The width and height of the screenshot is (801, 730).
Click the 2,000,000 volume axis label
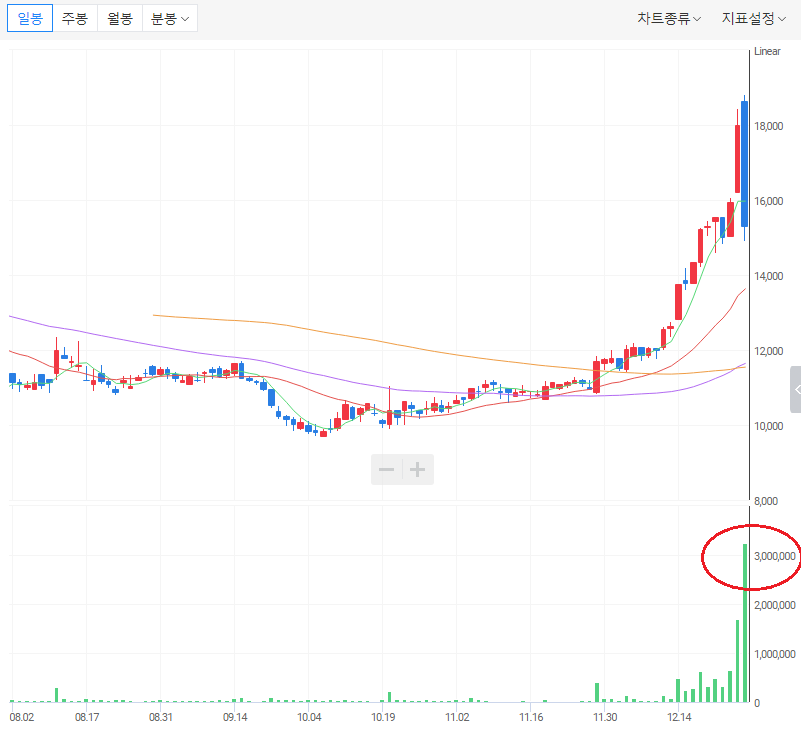coord(774,605)
